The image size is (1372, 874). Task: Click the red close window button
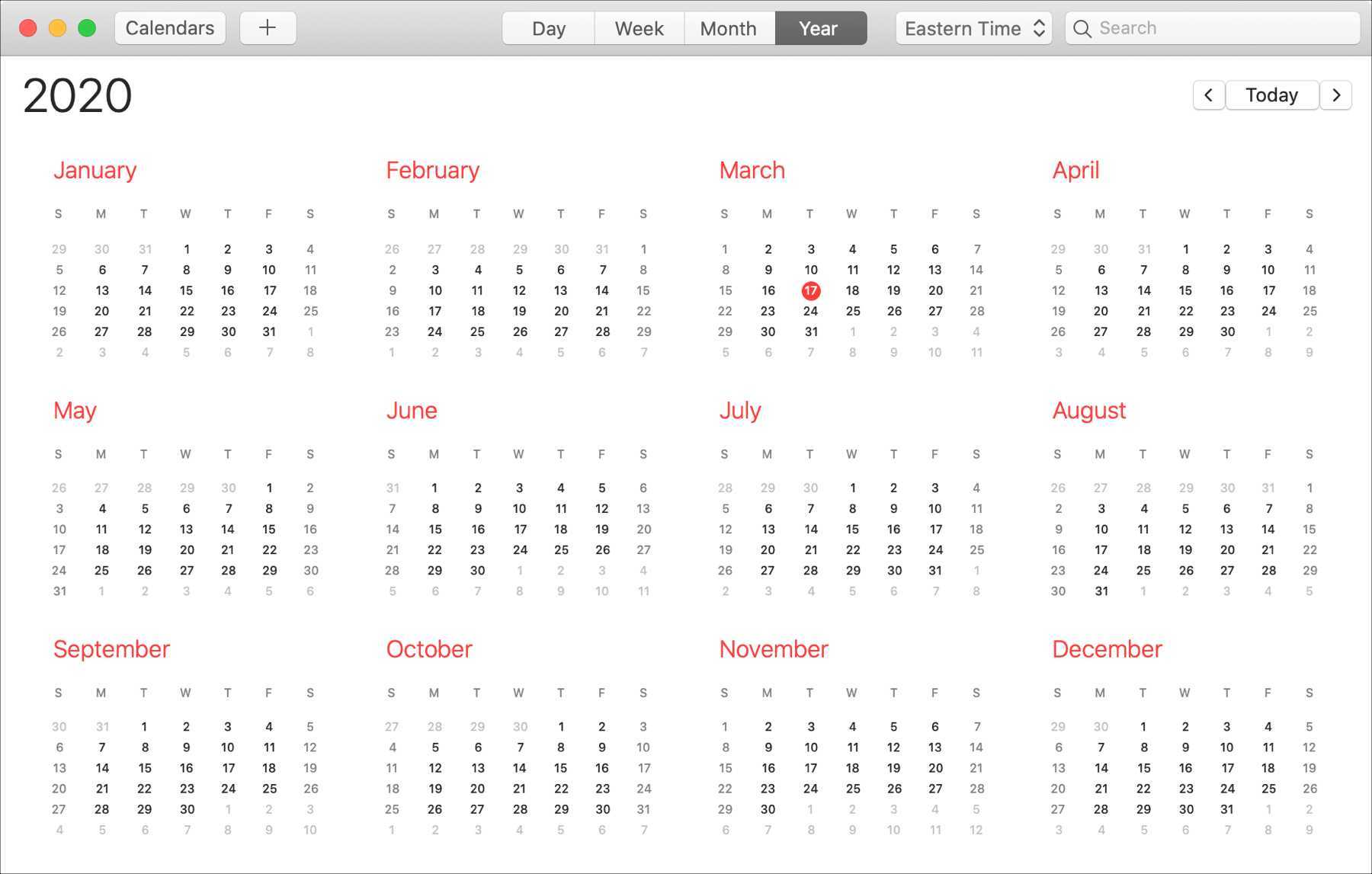coord(28,28)
